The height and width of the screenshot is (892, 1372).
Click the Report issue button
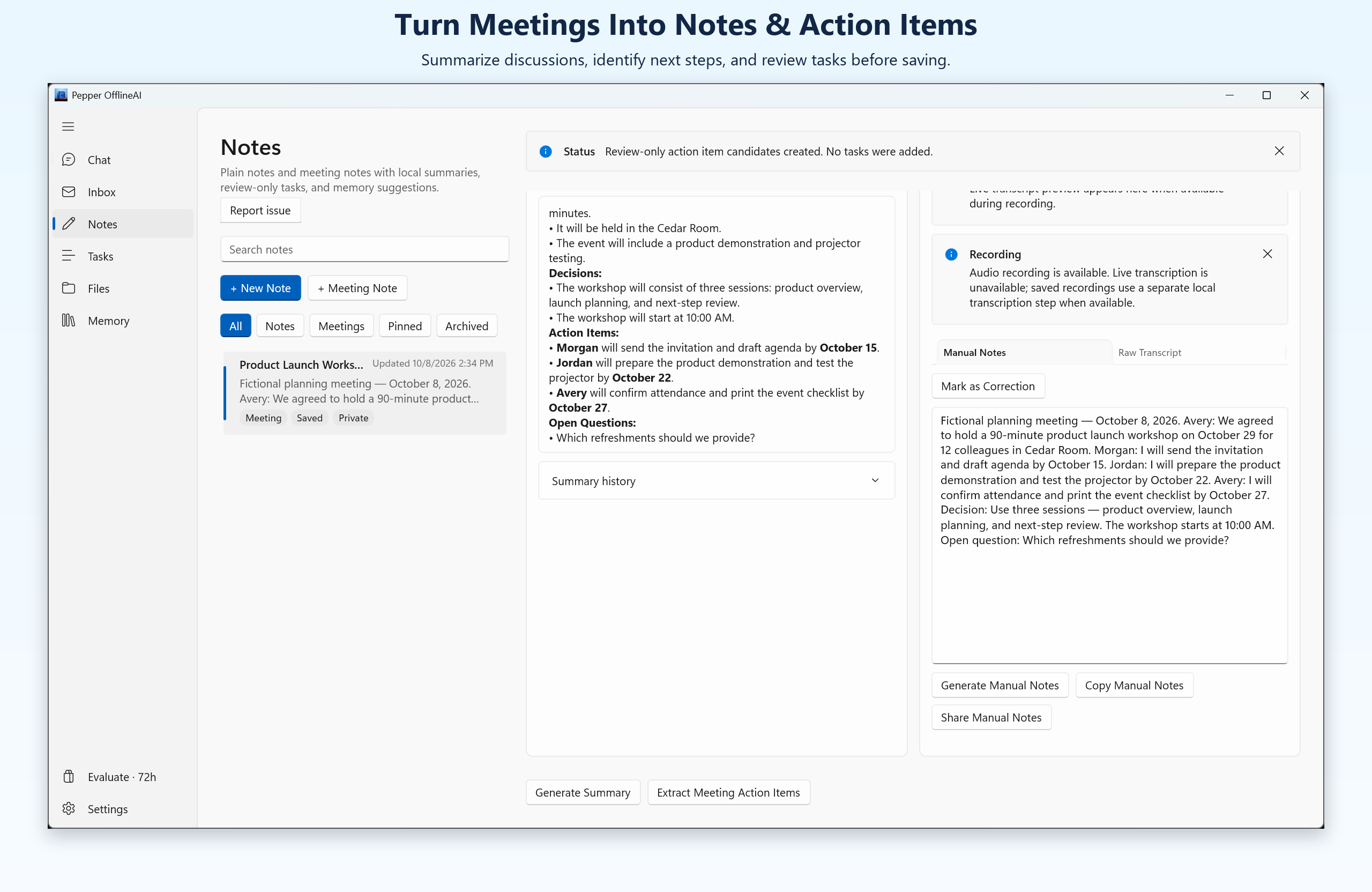260,211
